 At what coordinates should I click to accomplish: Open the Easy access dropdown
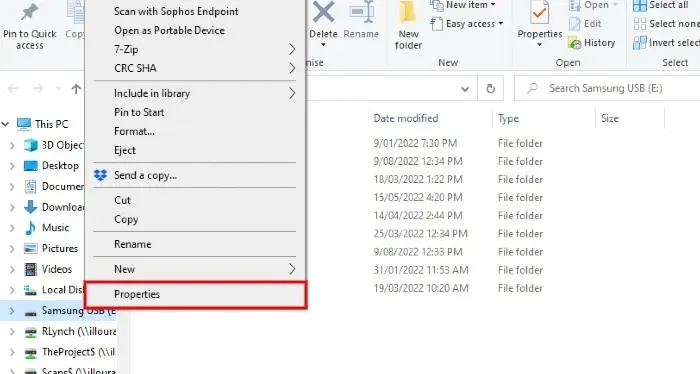467,24
